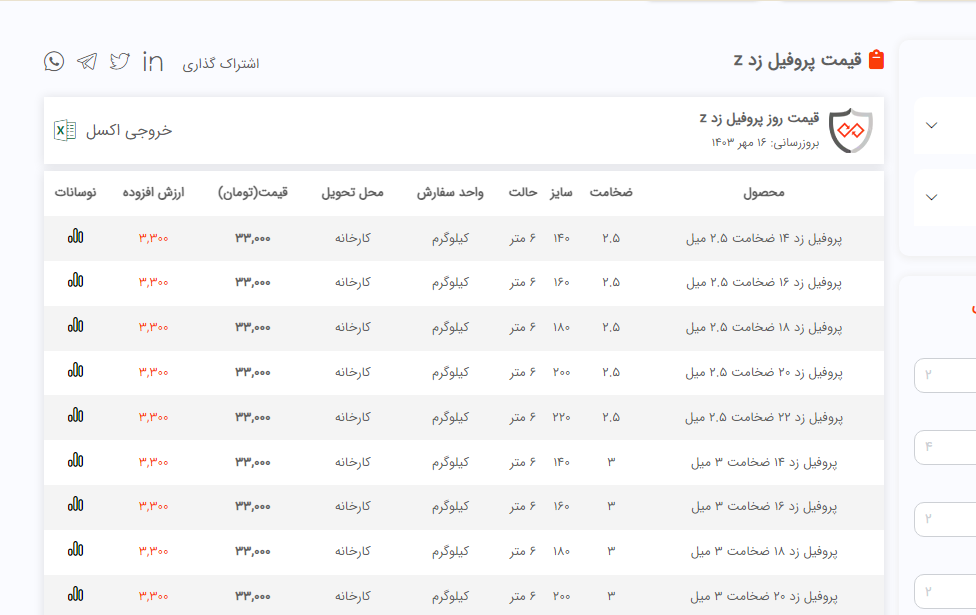The image size is (976, 615).
Task: Open price chart icon for پروفیل زد ۱۴ ضخامت ۲.۵ میل
Action: (76, 237)
